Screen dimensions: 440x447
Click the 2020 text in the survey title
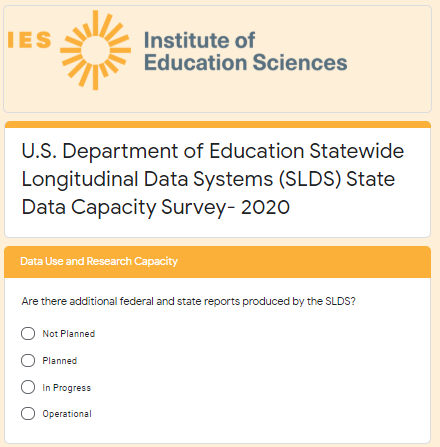point(265,207)
